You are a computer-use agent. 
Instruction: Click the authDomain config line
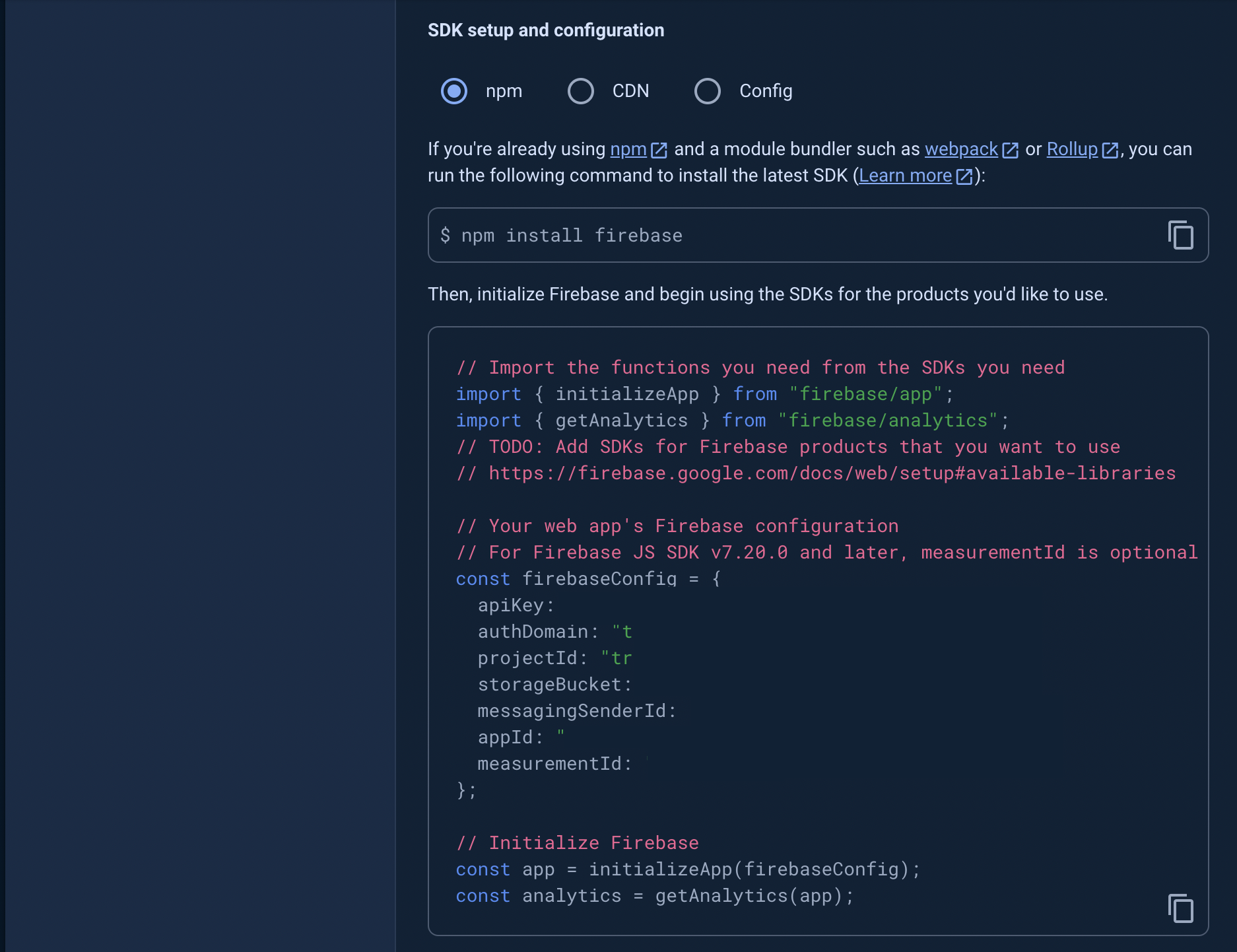tap(555, 632)
